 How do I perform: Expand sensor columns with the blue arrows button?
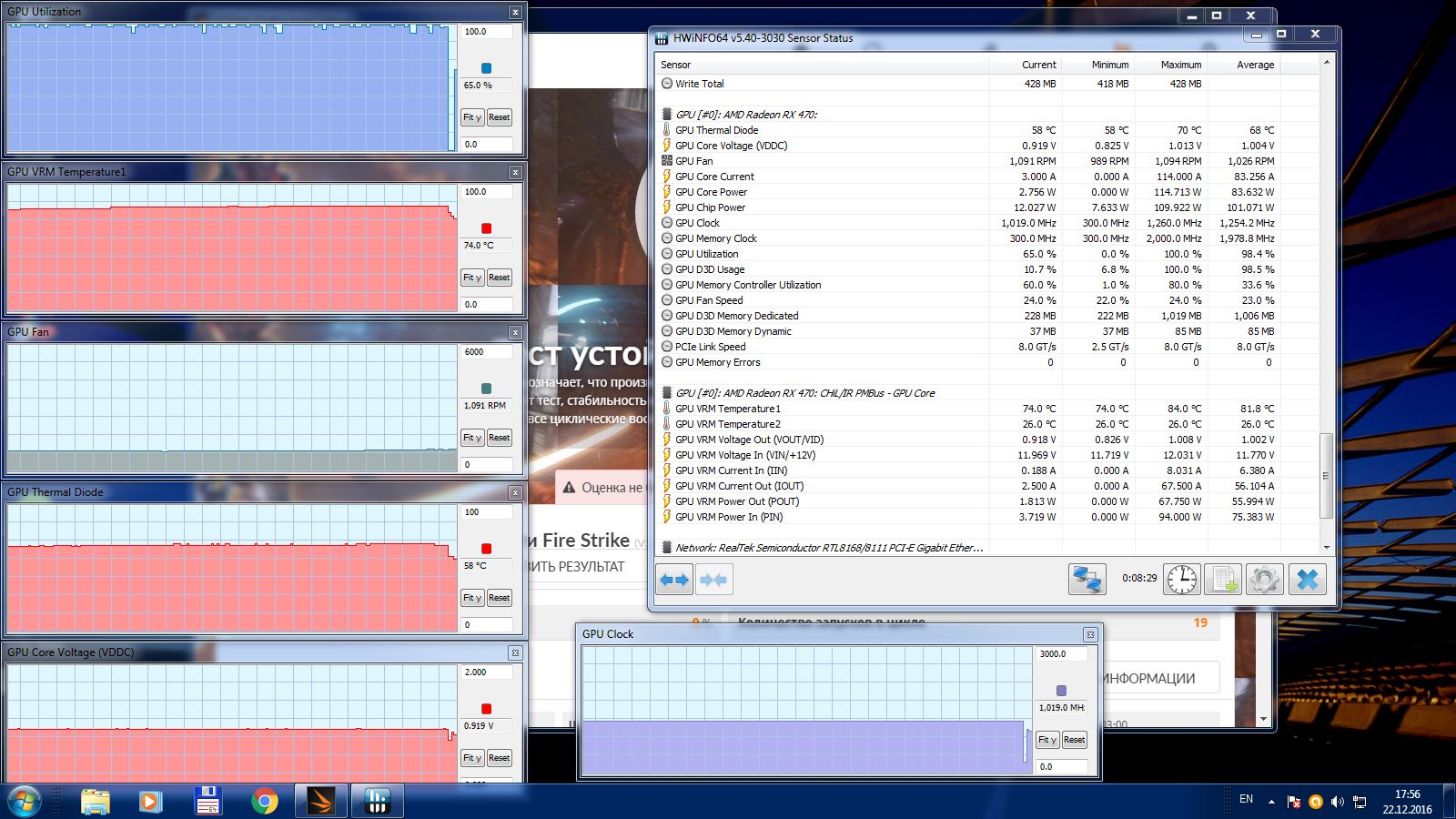674,580
